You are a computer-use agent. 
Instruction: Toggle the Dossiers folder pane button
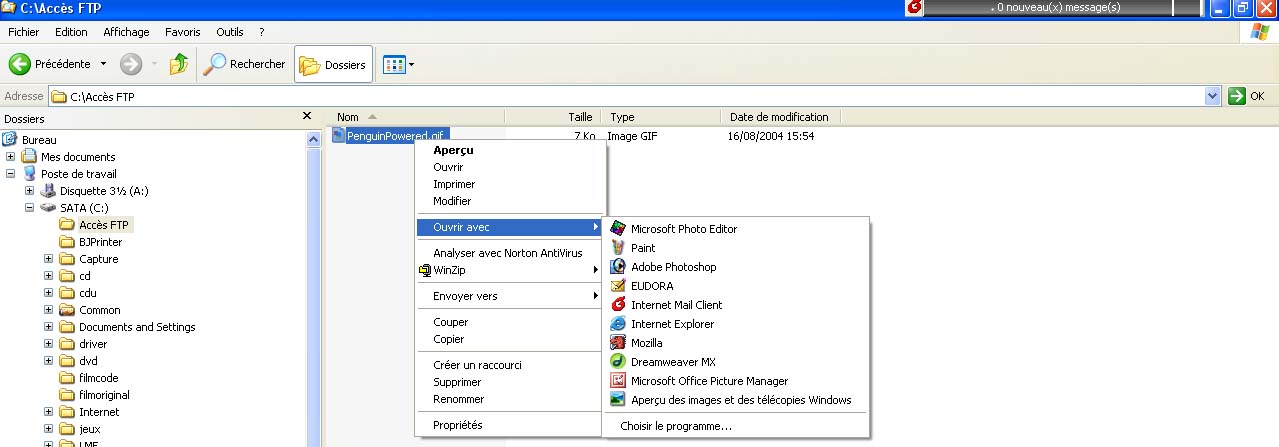(334, 65)
